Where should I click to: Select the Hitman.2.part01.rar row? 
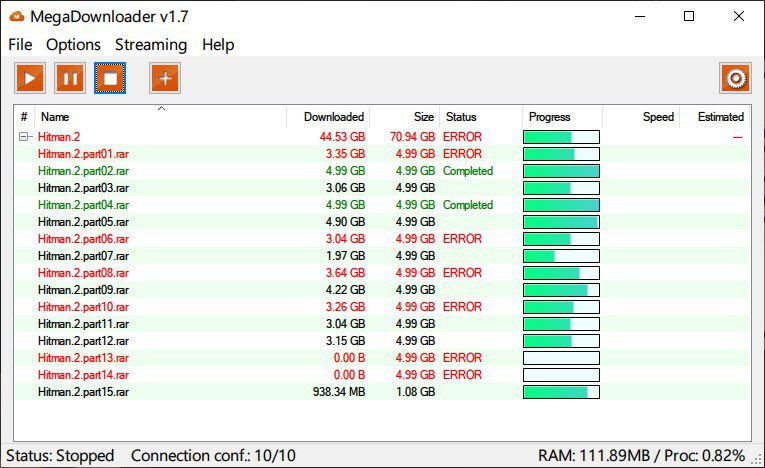(83, 154)
